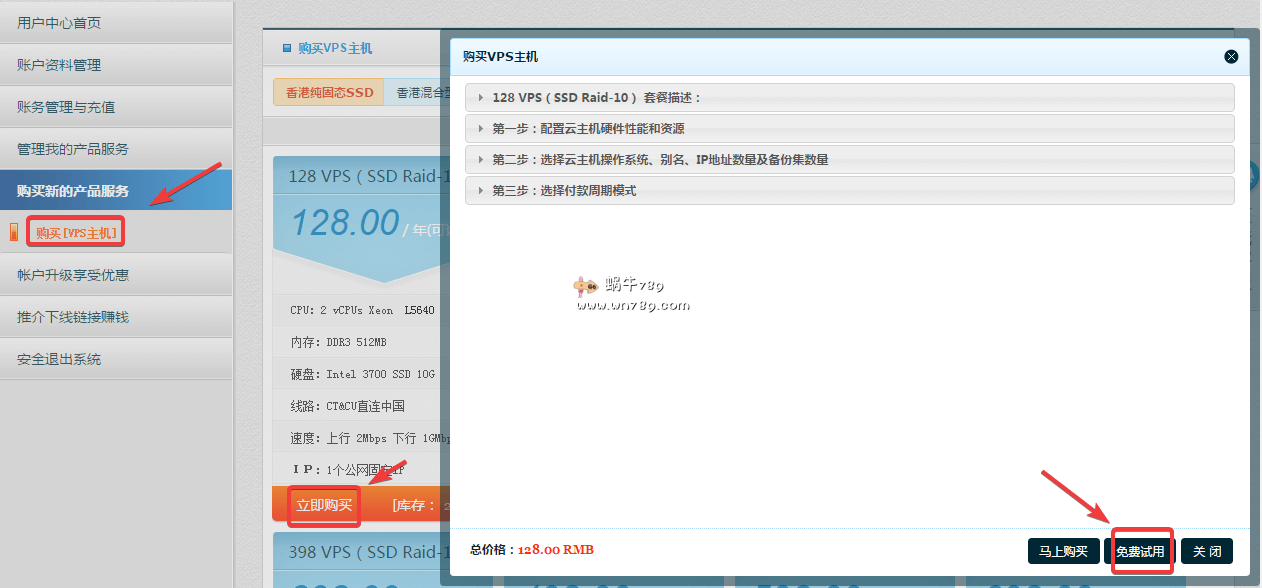Screen dimensions: 1262x588
Task: Switch to 香港纯固态SSD tab
Action: tap(329, 93)
